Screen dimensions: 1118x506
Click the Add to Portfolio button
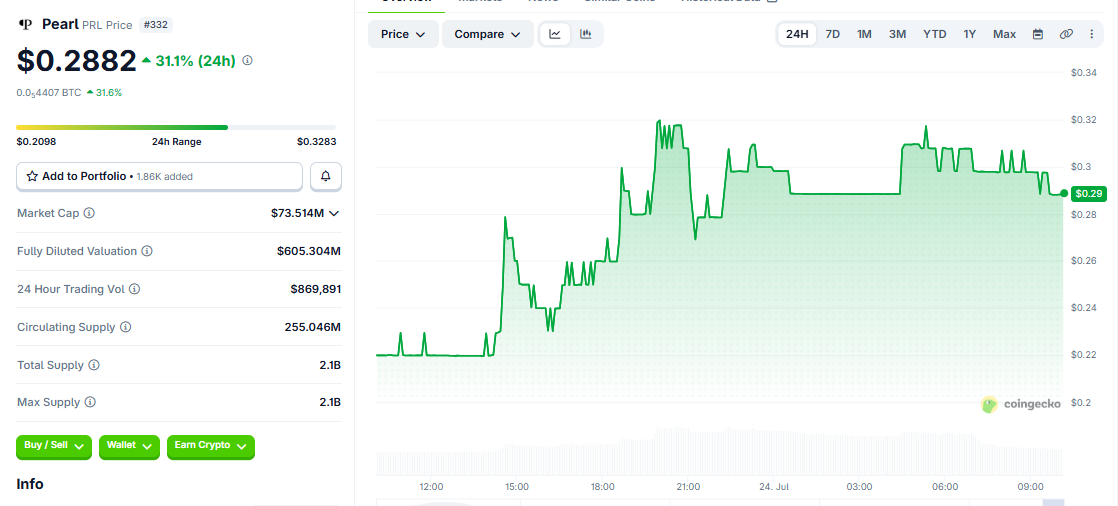coord(159,176)
